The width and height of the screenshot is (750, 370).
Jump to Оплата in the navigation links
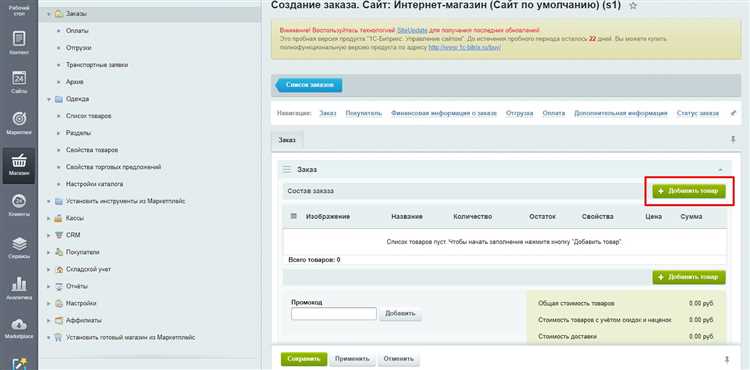click(553, 113)
